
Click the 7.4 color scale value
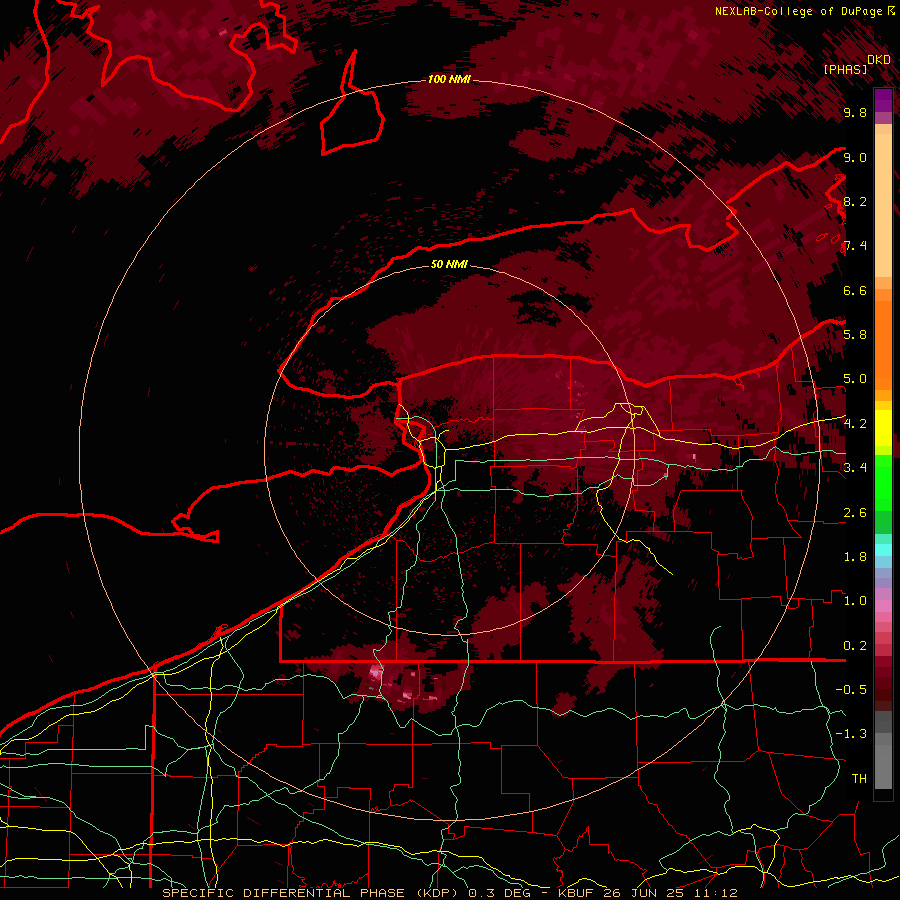coord(855,246)
